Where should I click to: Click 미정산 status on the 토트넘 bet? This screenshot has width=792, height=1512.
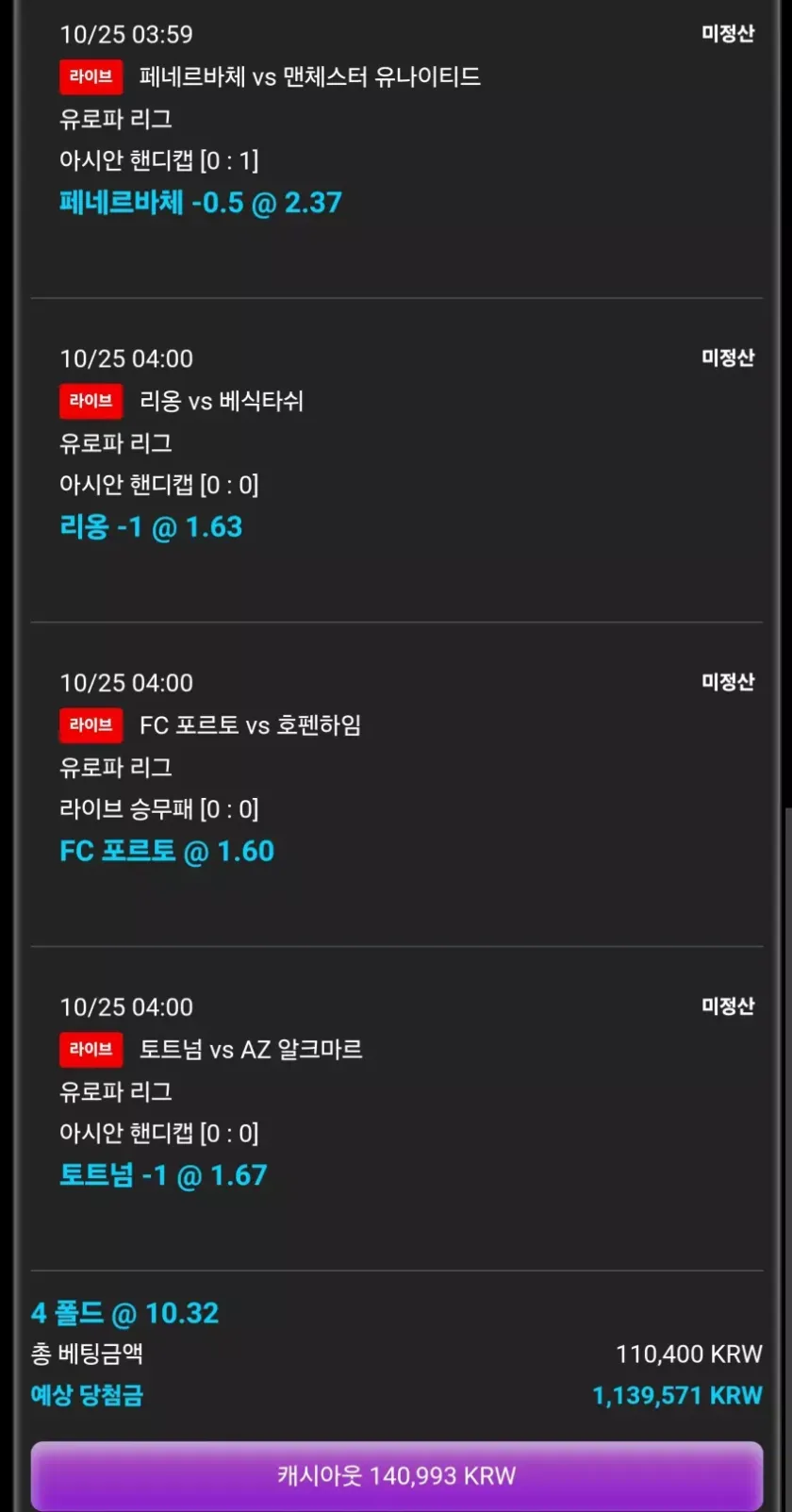point(728,1006)
